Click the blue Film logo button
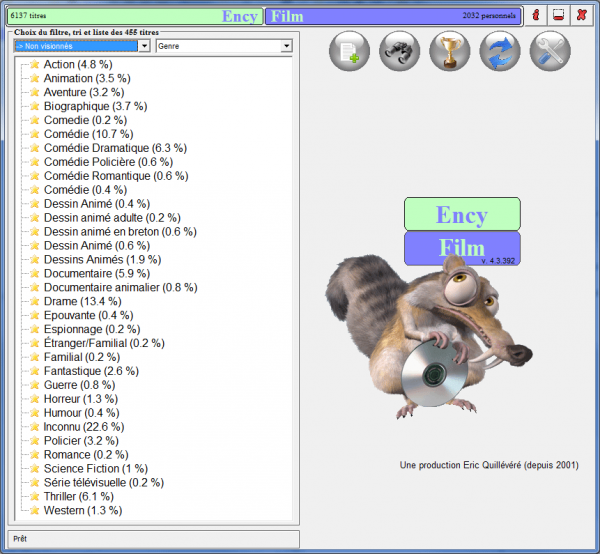The image size is (600, 554). tap(462, 248)
